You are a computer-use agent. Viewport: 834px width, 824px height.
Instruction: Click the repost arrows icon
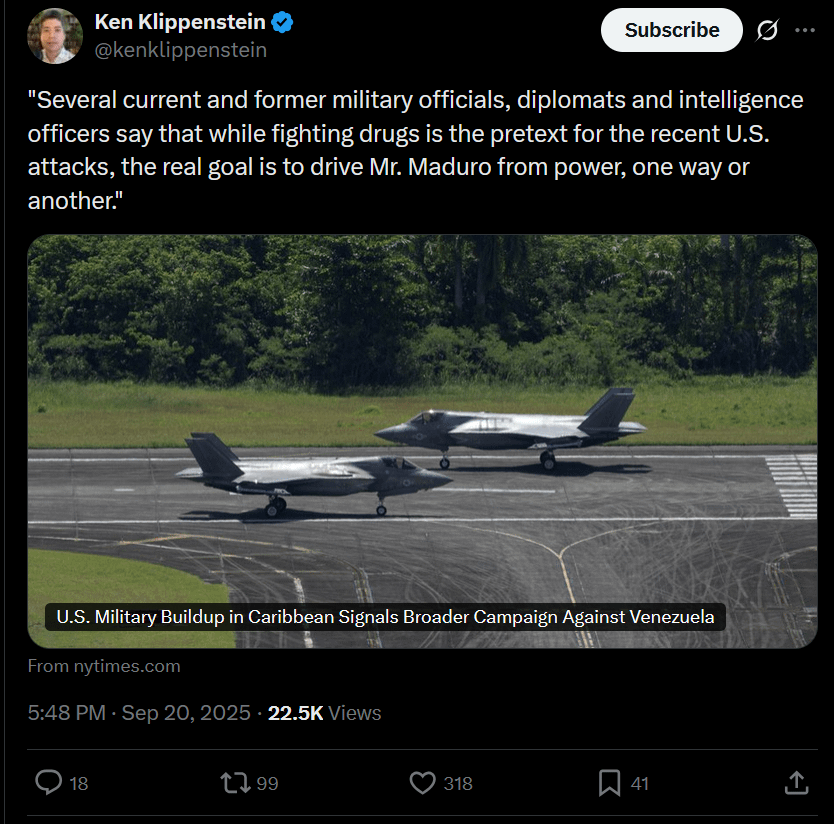234,782
